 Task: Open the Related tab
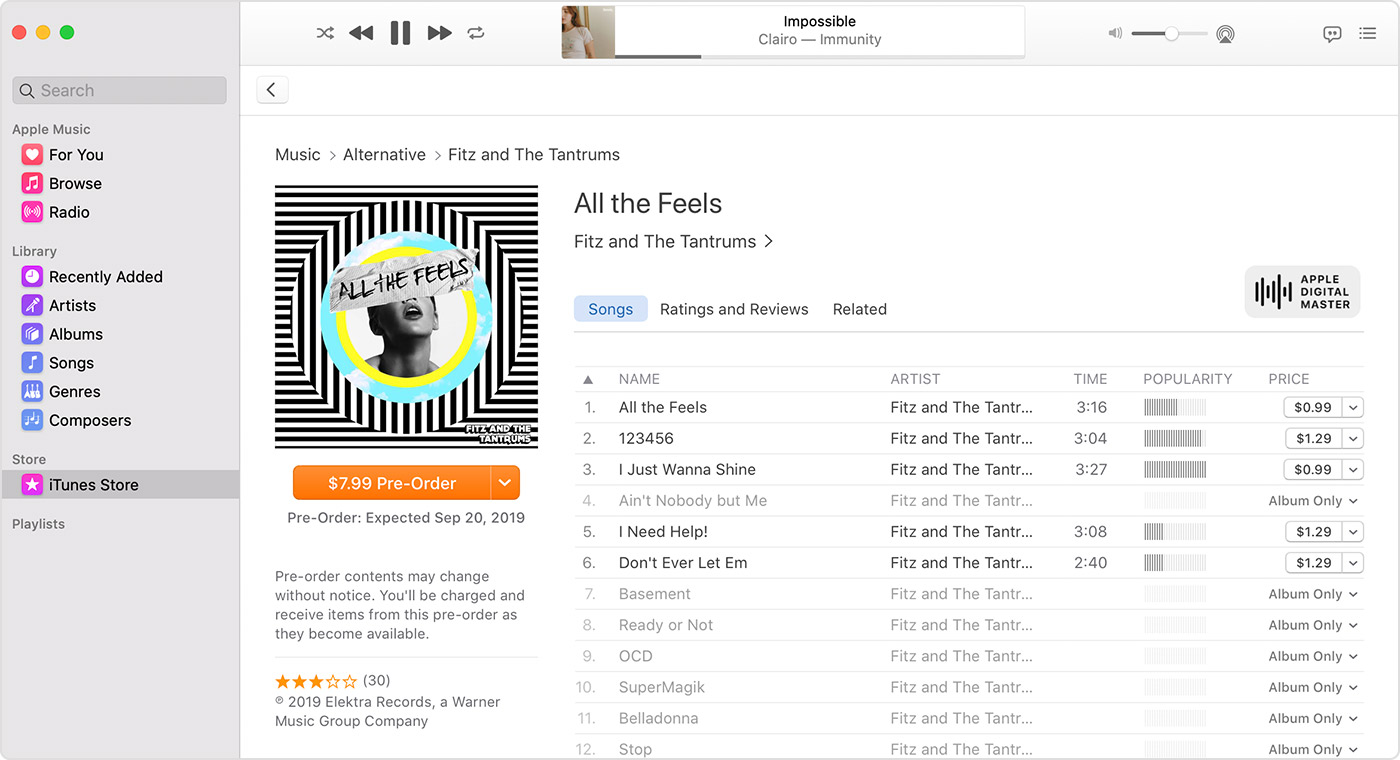click(859, 309)
